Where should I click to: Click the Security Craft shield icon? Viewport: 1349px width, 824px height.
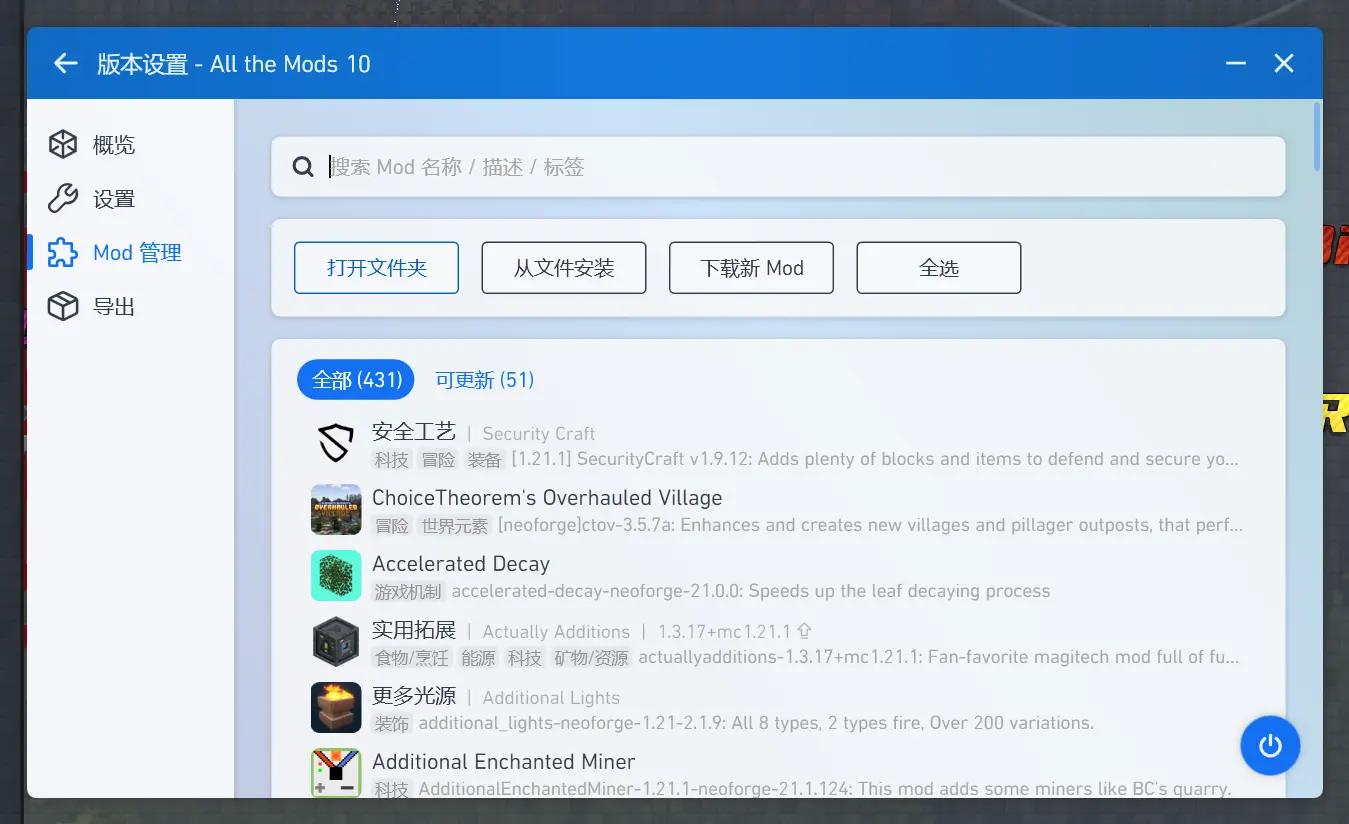click(336, 443)
